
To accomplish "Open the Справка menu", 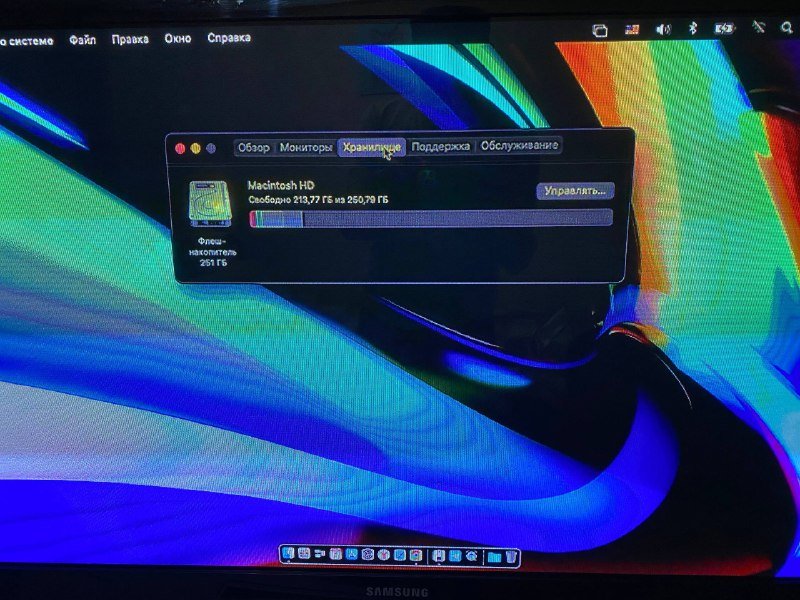I will tap(228, 40).
